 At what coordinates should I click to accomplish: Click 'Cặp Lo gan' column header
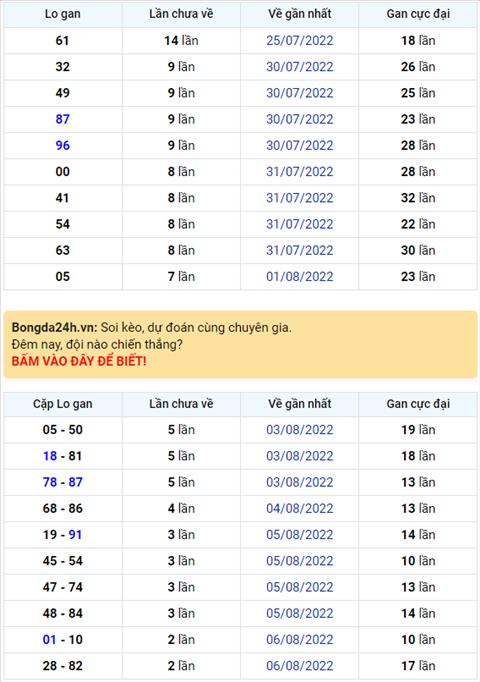(x=63, y=404)
